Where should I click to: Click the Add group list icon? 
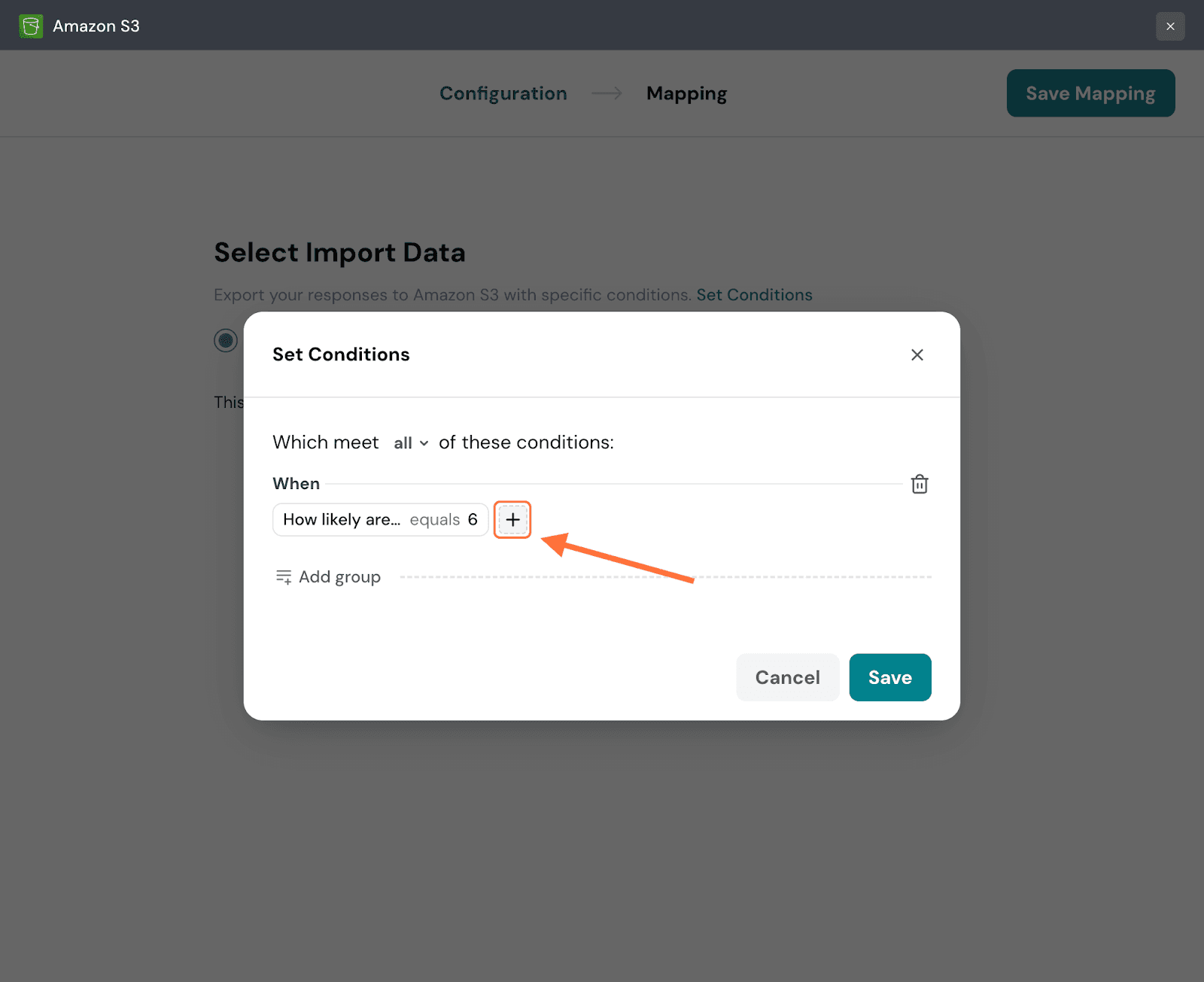click(x=284, y=577)
